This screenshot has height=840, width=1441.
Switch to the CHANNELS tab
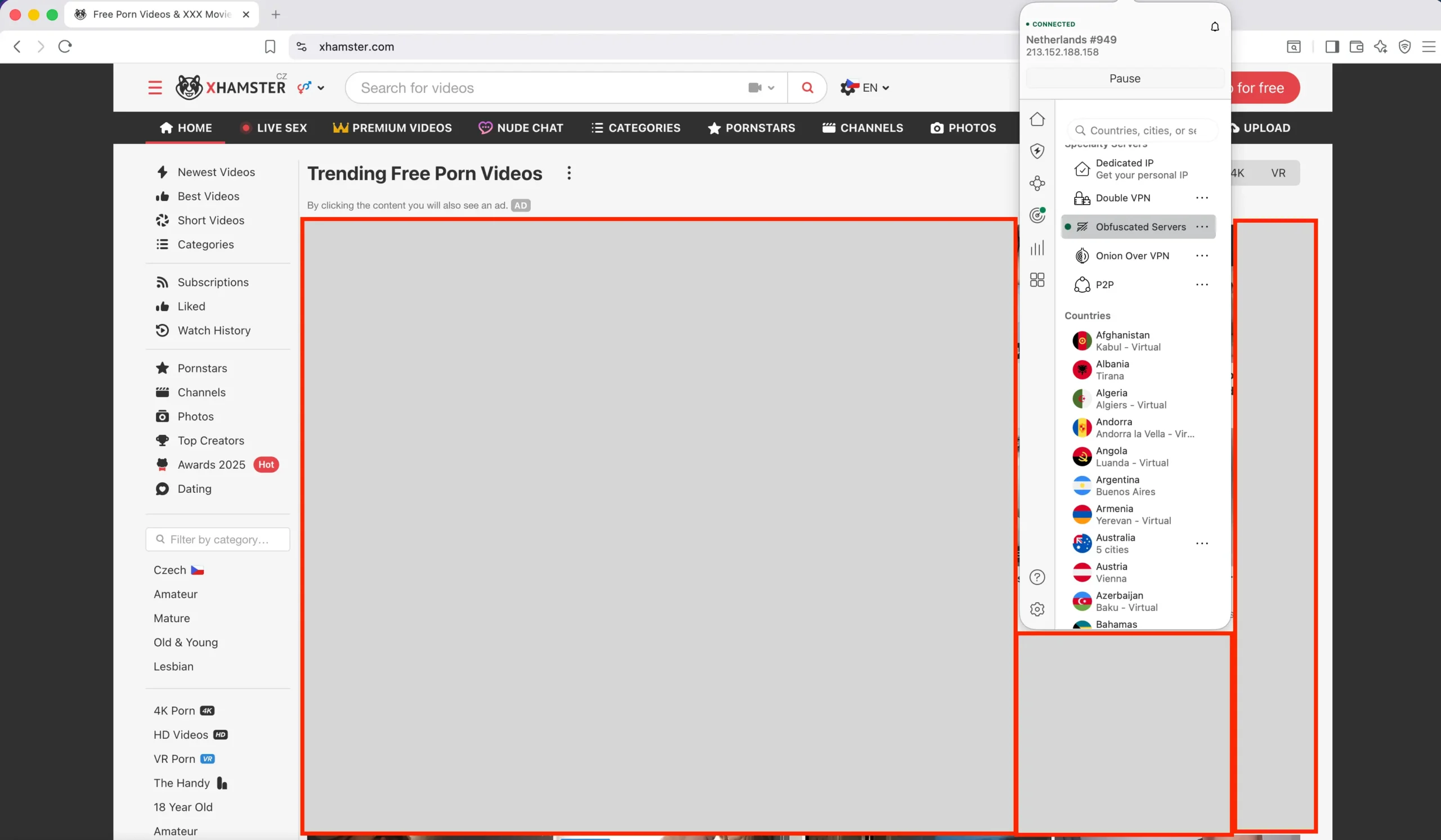(x=862, y=127)
